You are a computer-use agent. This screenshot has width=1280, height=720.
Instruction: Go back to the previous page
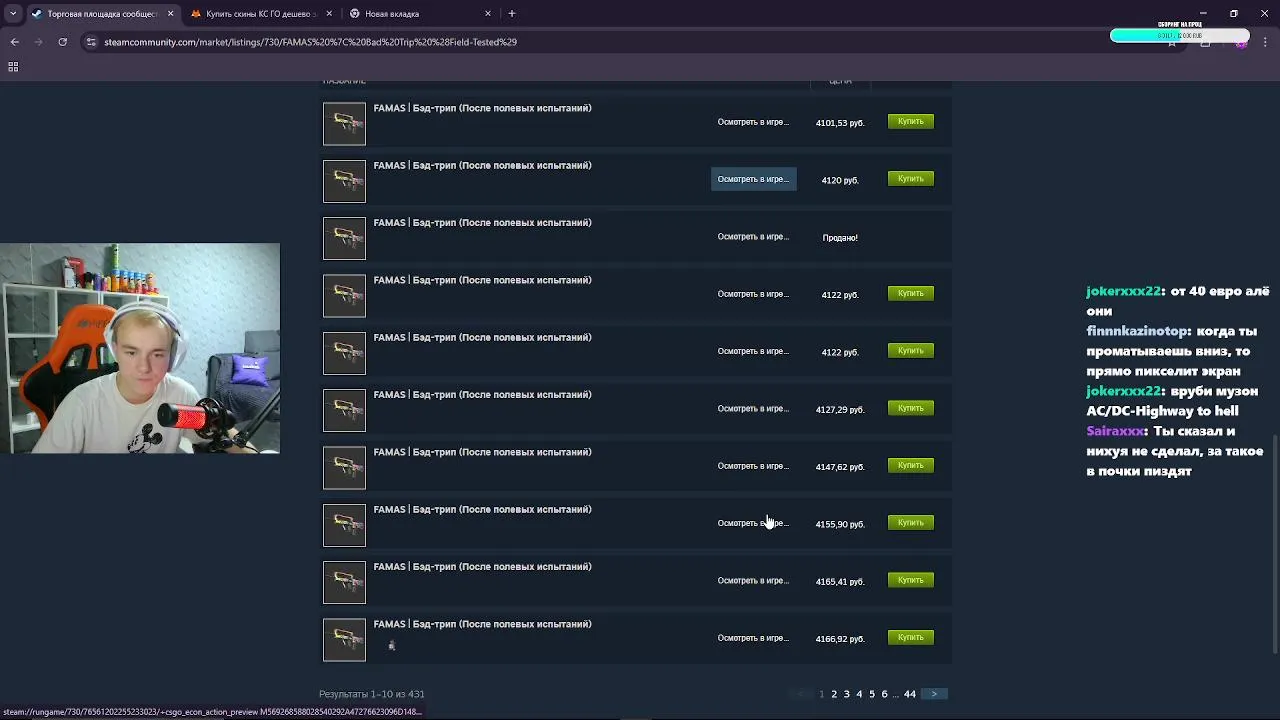tap(15, 42)
